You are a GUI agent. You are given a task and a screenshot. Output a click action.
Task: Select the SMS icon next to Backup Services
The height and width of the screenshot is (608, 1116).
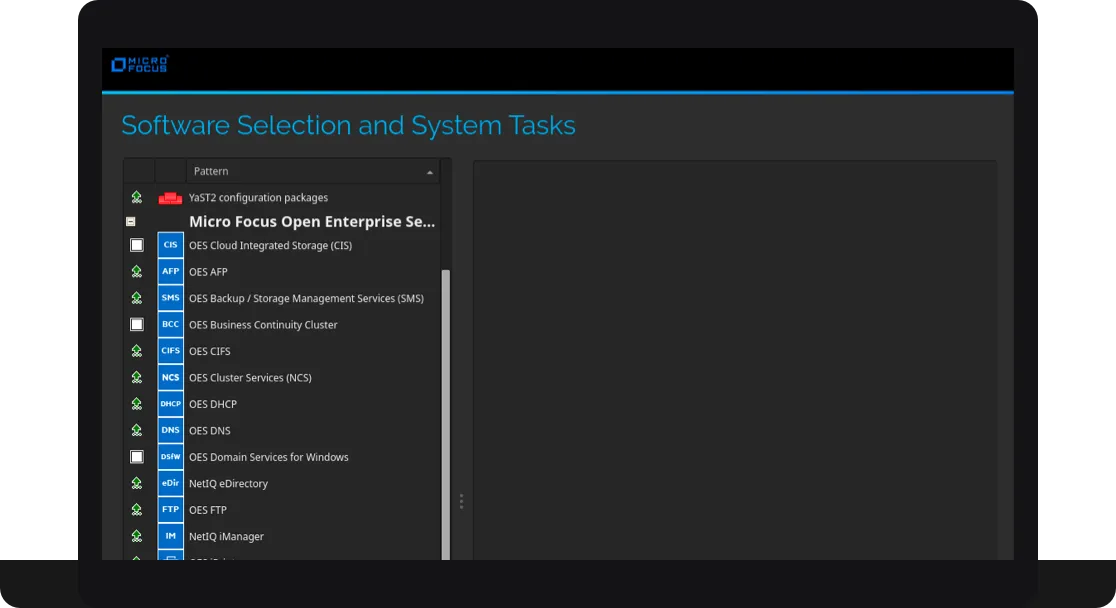(170, 297)
